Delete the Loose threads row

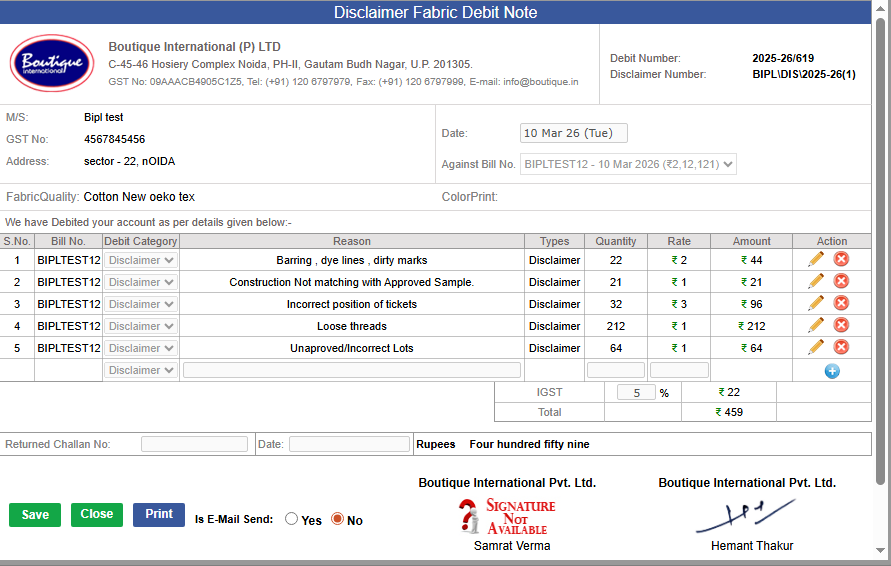841,325
